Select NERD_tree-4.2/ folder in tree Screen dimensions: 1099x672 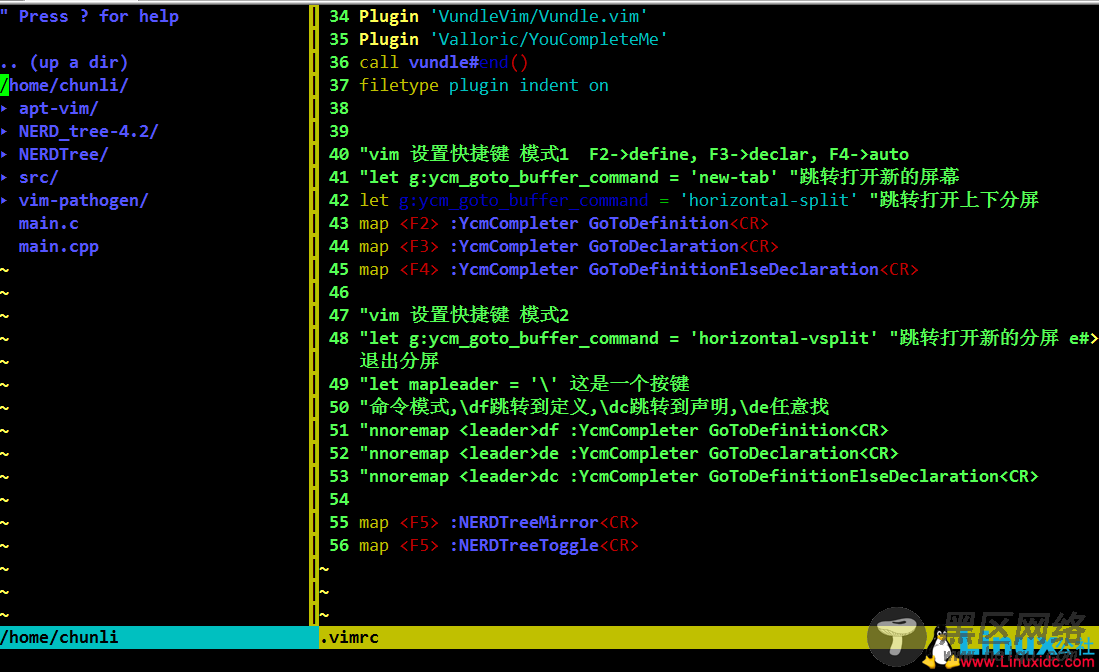tap(89, 132)
